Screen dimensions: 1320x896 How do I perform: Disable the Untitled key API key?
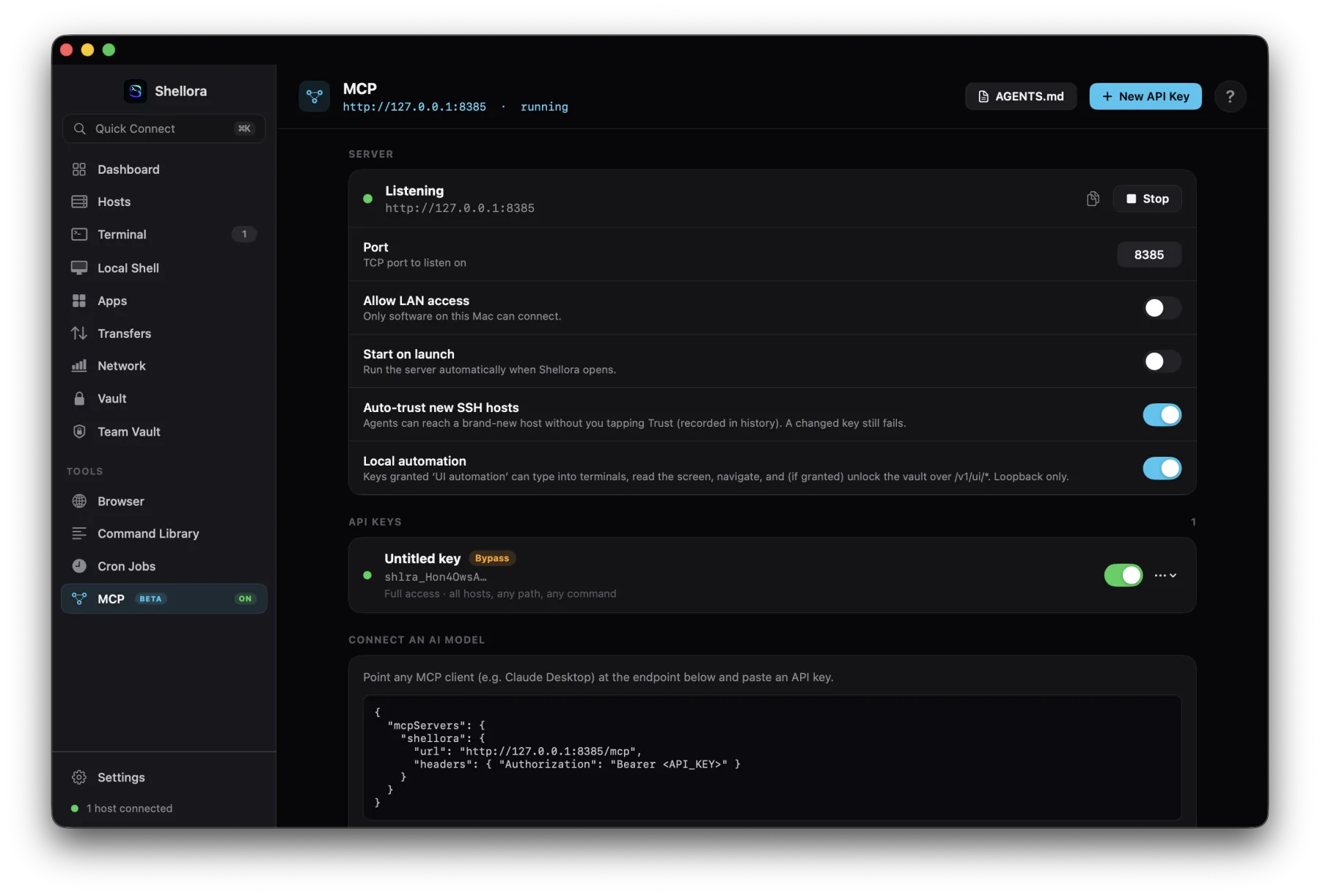coord(1123,576)
